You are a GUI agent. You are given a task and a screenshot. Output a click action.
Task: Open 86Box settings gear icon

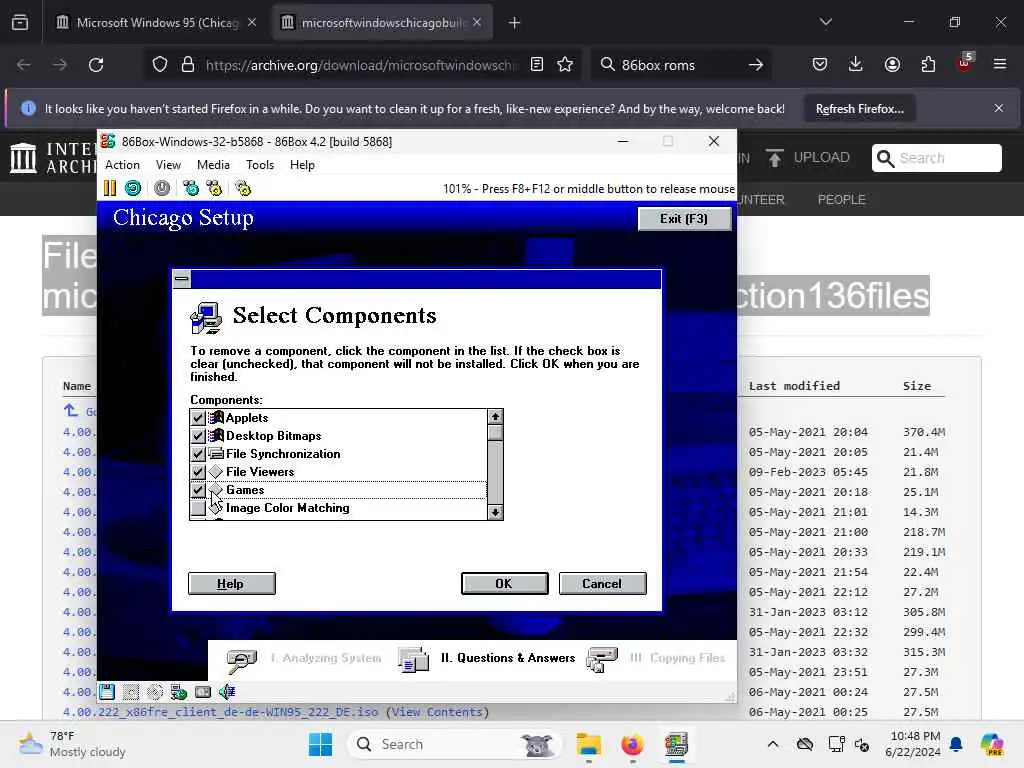[x=243, y=189]
